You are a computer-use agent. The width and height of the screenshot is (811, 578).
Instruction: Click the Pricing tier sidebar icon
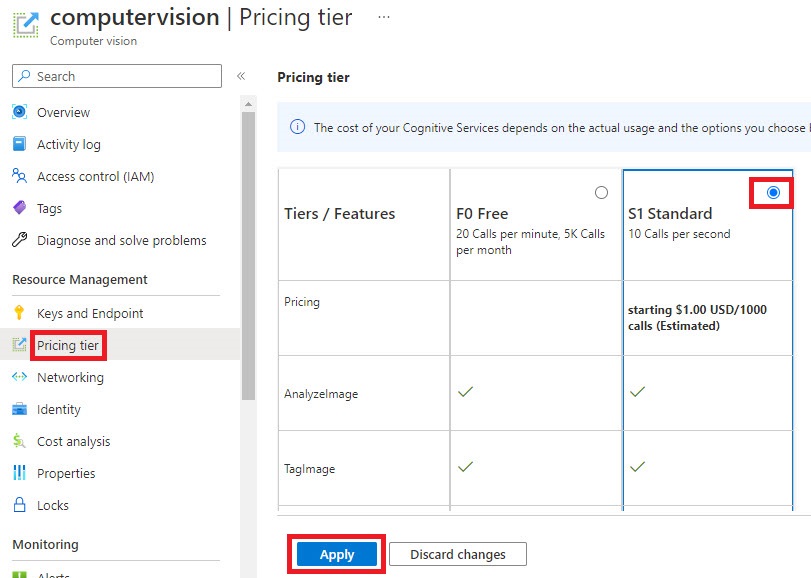[x=20, y=344]
